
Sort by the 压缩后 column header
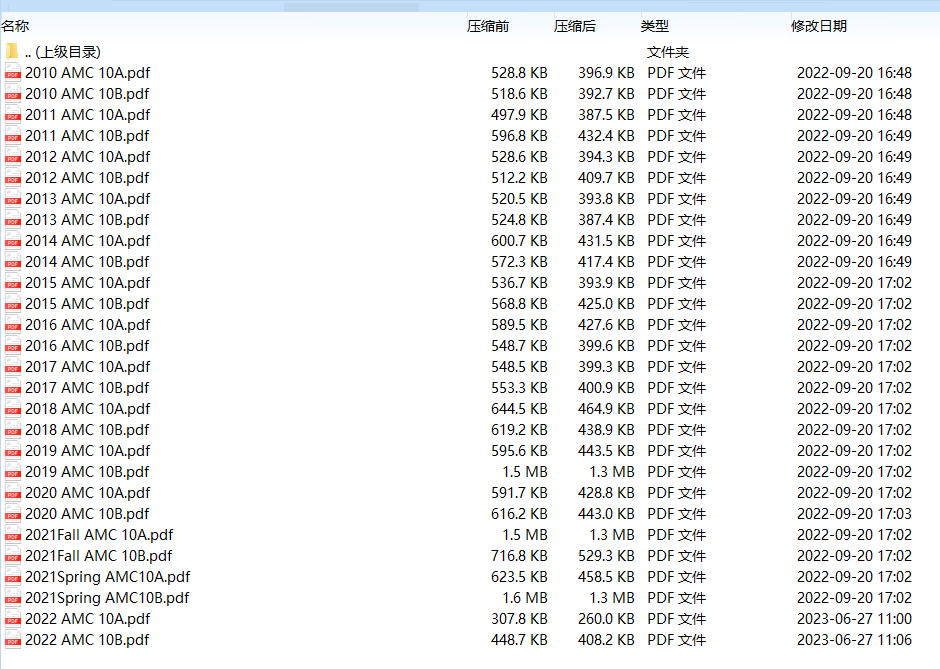coord(575,26)
